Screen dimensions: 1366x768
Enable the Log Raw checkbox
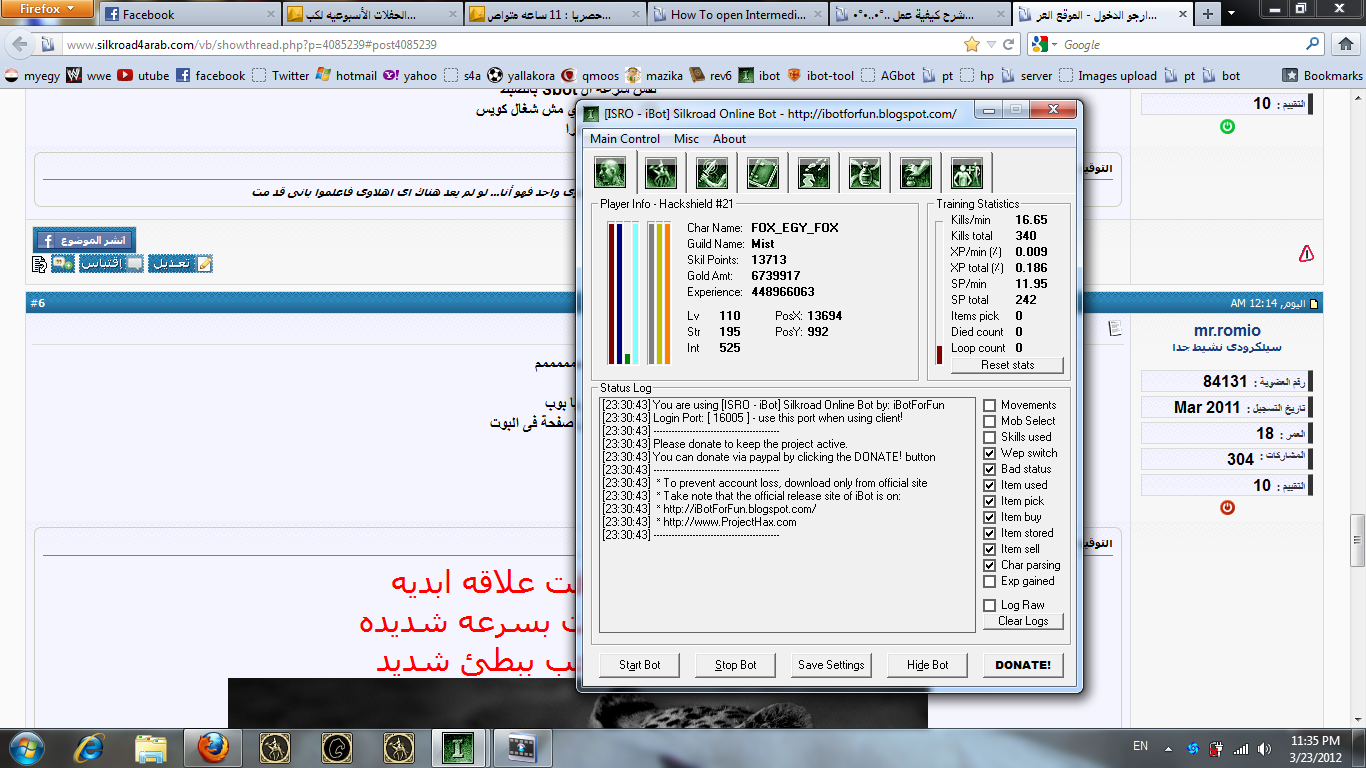pyautogui.click(x=990, y=605)
